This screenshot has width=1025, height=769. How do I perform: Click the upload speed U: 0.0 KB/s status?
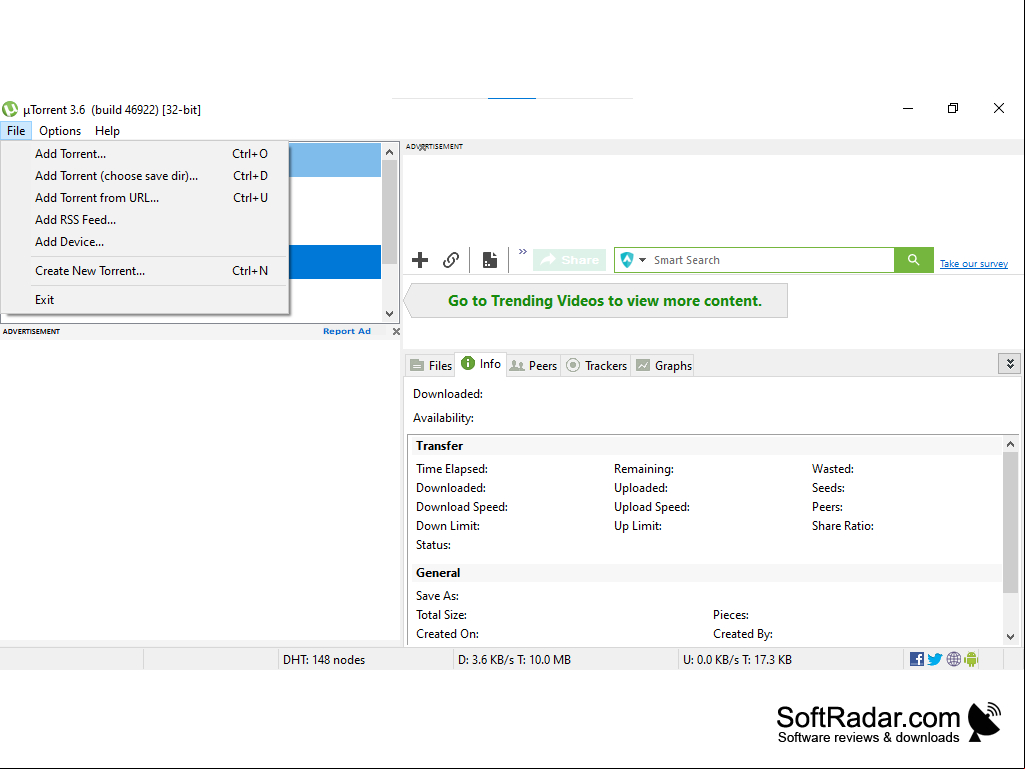pos(737,660)
